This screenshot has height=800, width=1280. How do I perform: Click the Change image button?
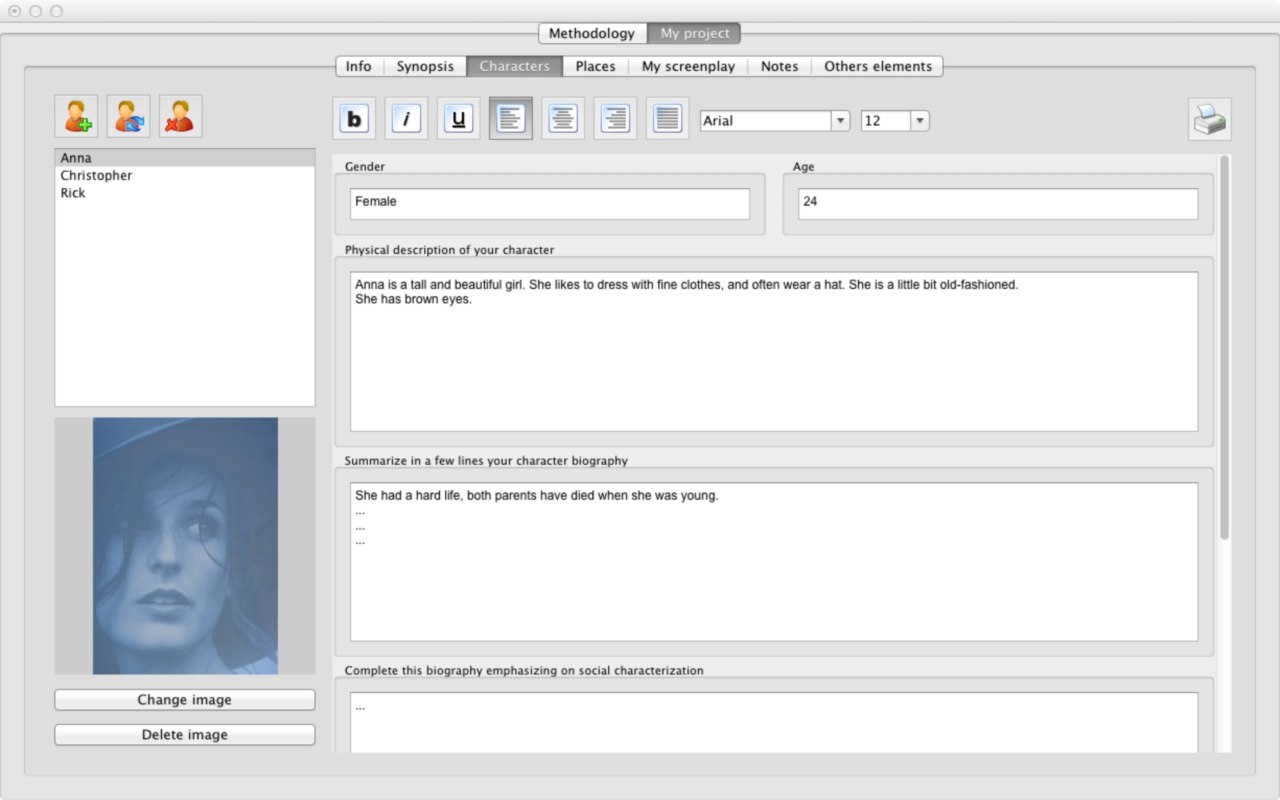coord(185,700)
